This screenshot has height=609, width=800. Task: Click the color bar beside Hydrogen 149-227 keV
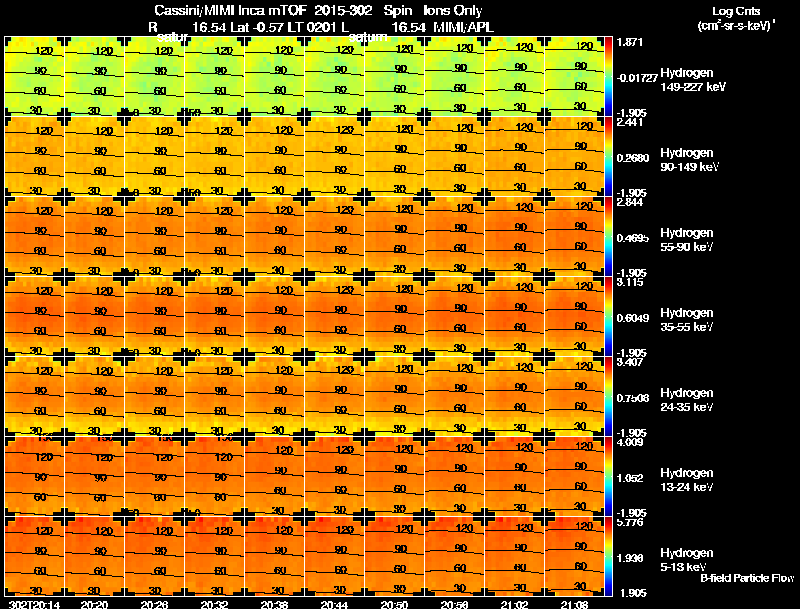coord(608,77)
